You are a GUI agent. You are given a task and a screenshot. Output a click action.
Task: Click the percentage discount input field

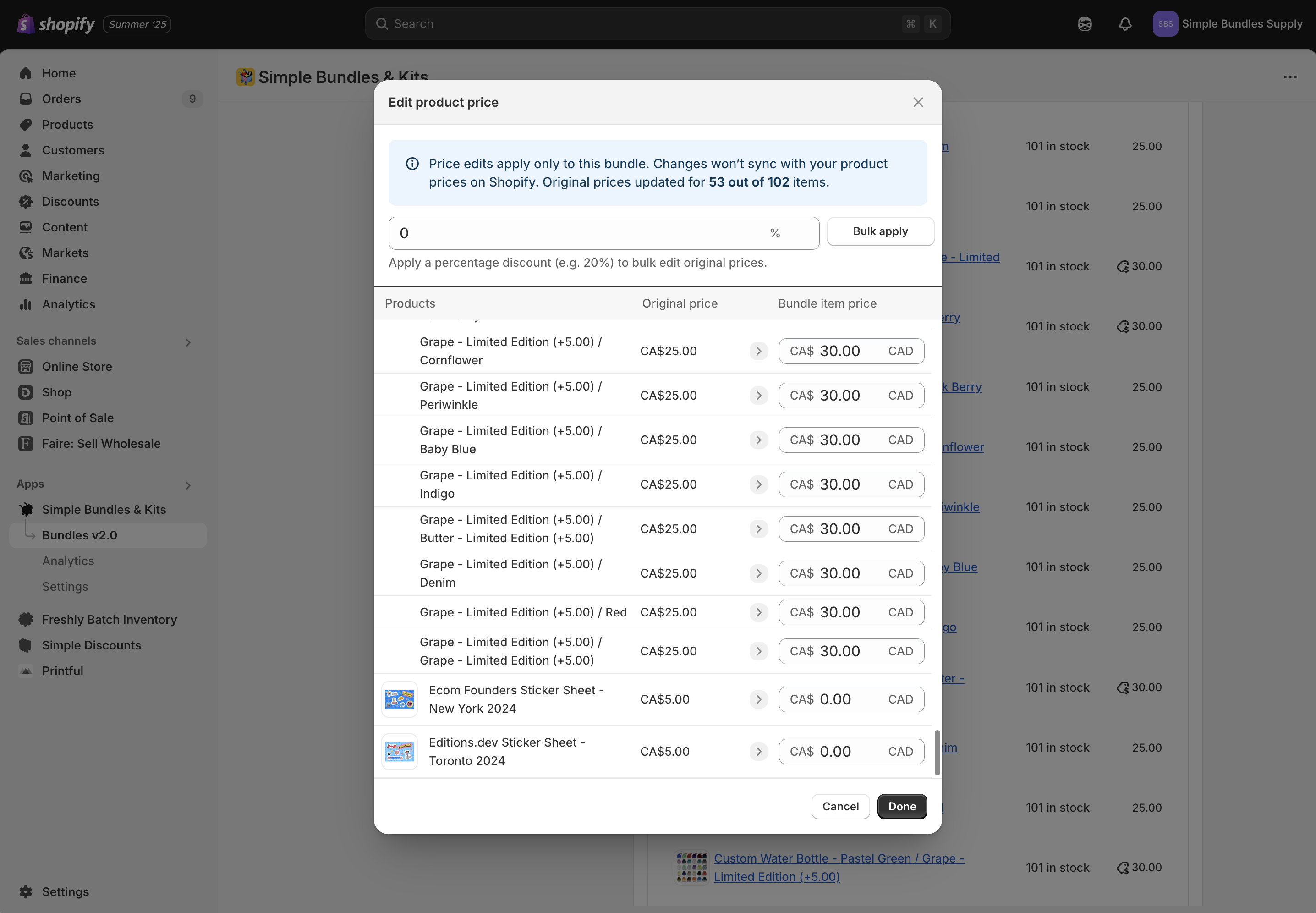tap(603, 233)
